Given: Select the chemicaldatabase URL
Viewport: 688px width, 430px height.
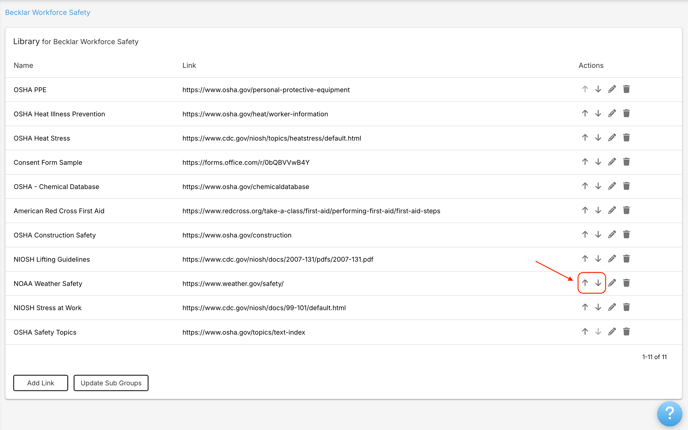Looking at the screenshot, I should (x=246, y=186).
